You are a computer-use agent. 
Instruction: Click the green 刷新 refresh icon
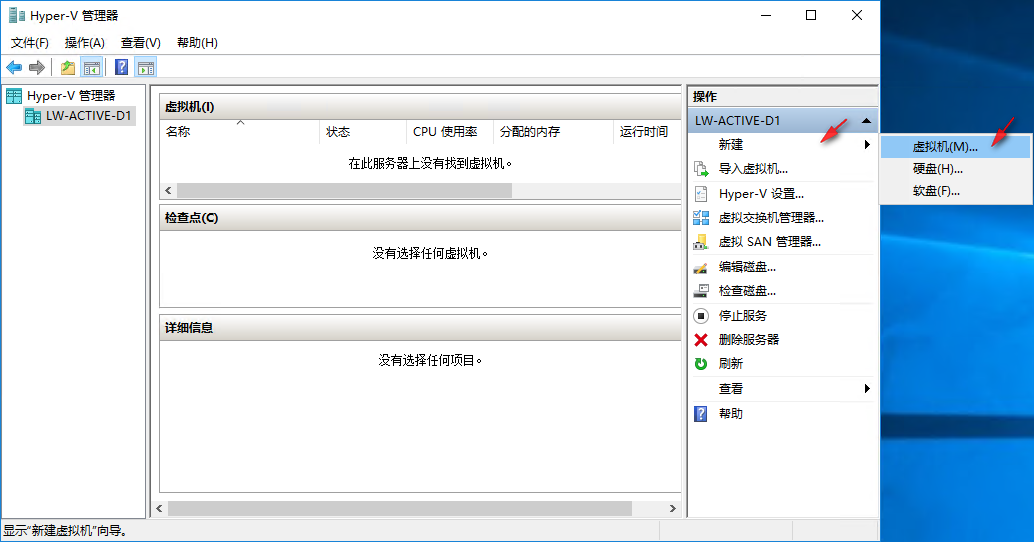[701, 363]
